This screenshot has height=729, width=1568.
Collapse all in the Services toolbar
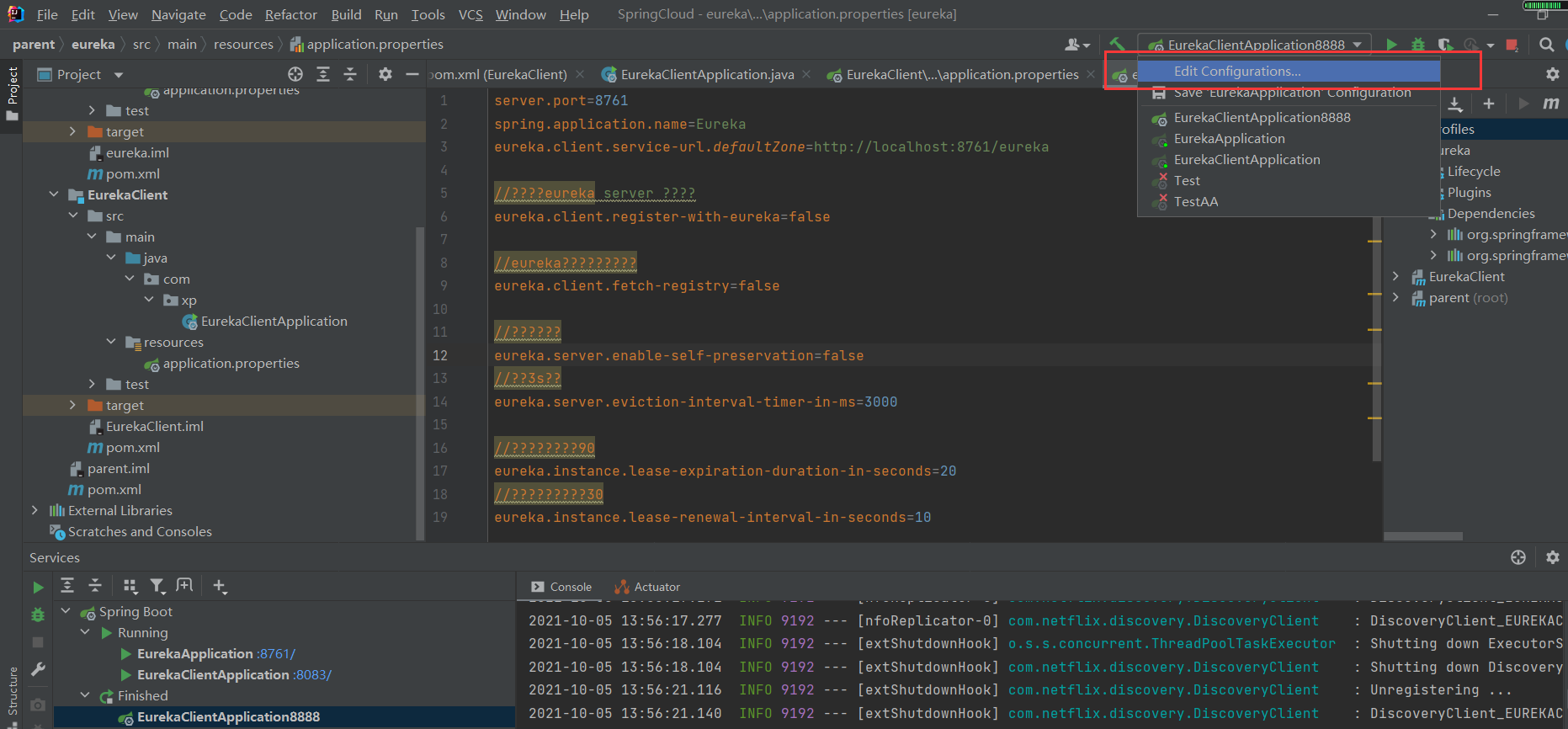pos(95,585)
